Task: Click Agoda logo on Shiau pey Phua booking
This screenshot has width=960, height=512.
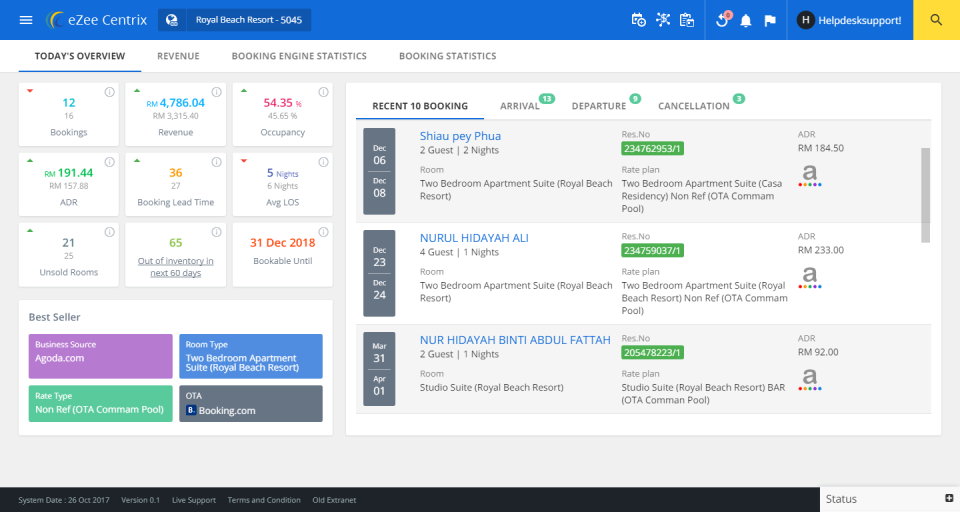Action: [810, 175]
